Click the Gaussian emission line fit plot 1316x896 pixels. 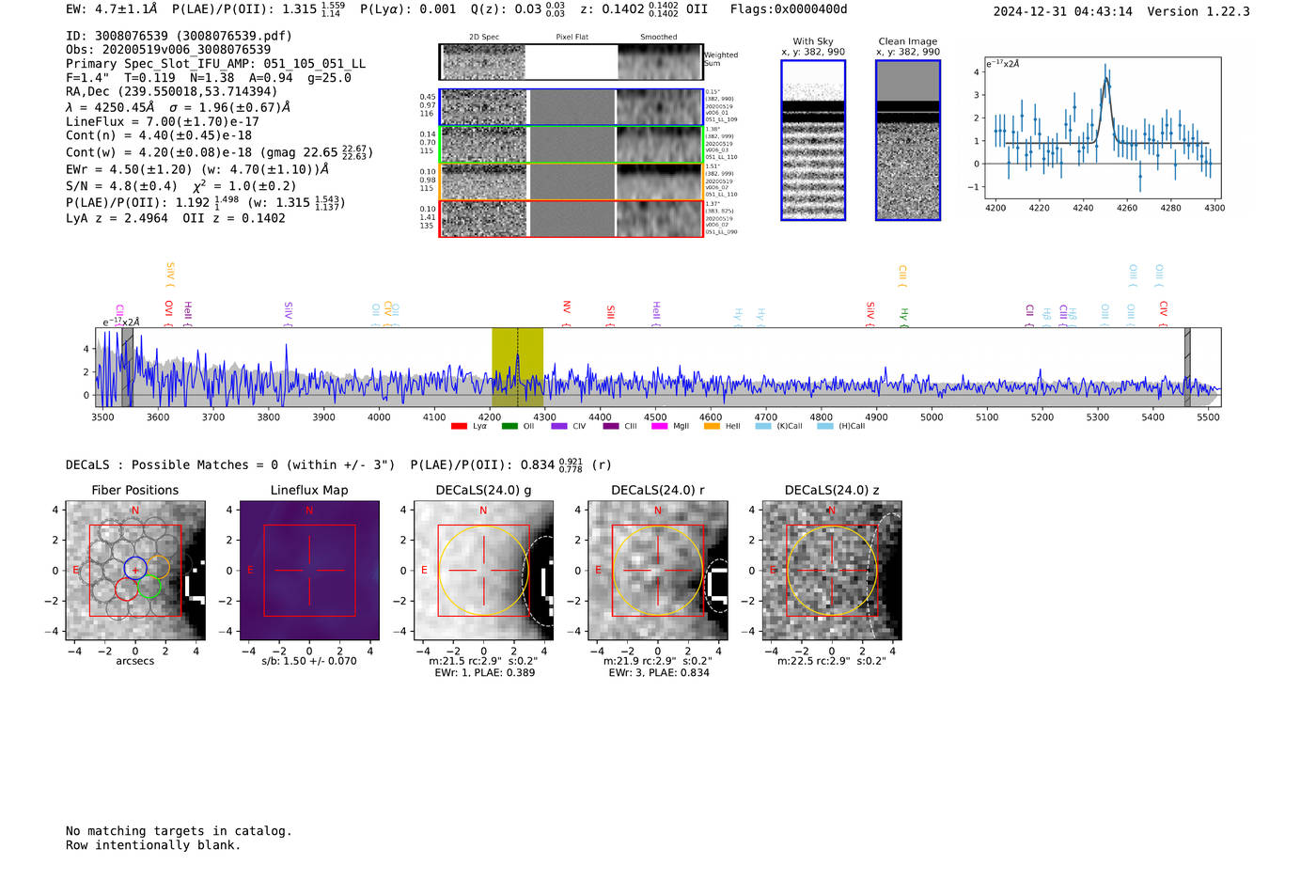point(1102,127)
